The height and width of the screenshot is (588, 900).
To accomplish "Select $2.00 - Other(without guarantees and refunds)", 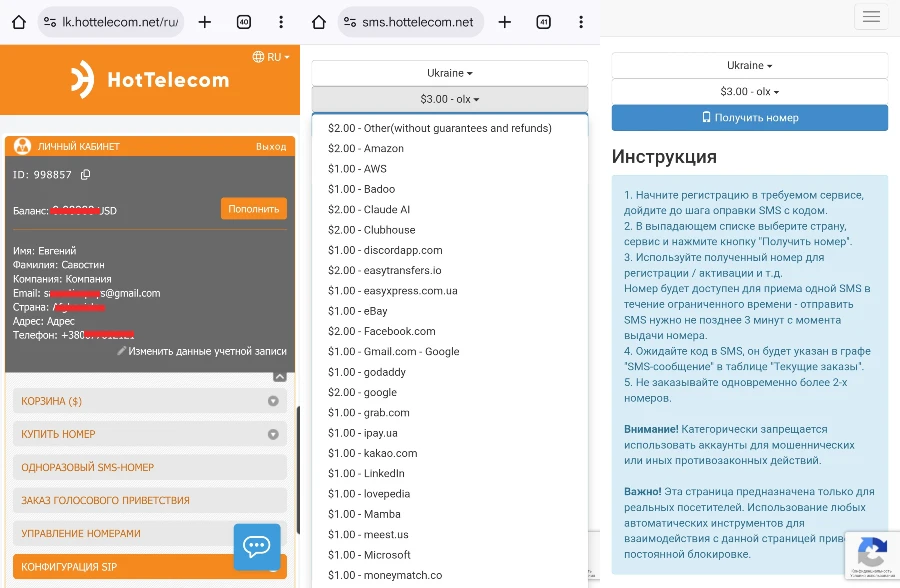I will pyautogui.click(x=450, y=128).
